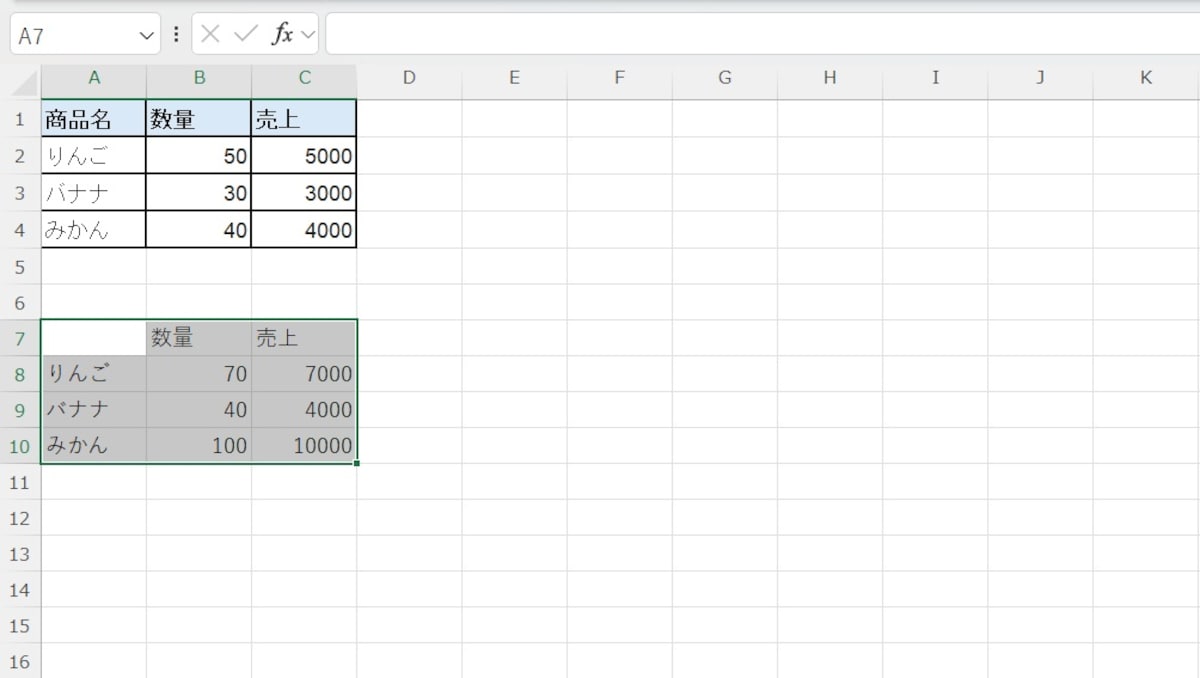Click the vertical dots separator near Name Box

(x=176, y=33)
